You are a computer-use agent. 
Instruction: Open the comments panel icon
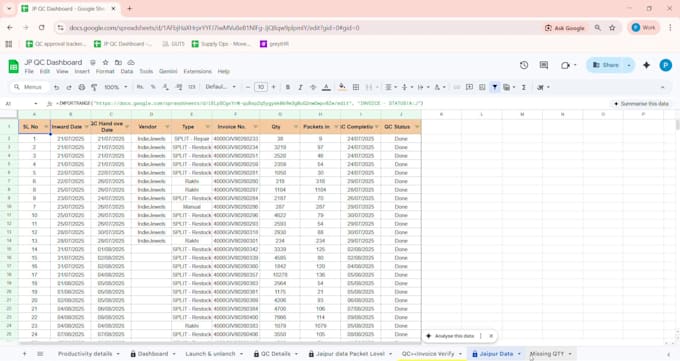(544, 65)
